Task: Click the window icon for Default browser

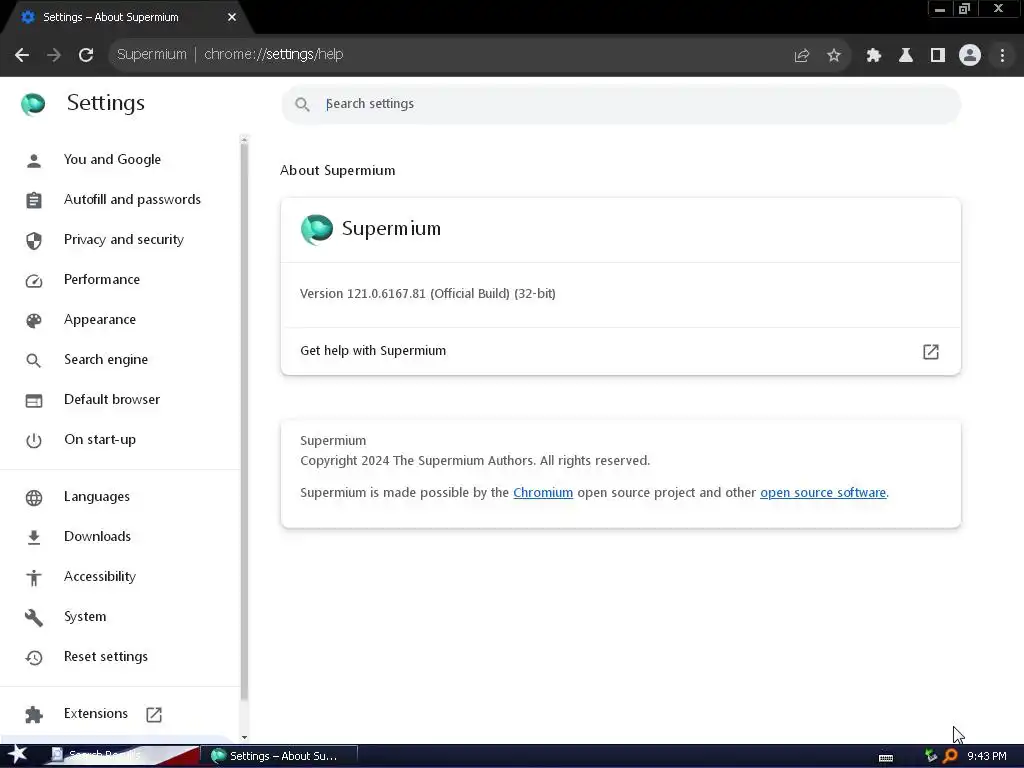Action: 33,400
